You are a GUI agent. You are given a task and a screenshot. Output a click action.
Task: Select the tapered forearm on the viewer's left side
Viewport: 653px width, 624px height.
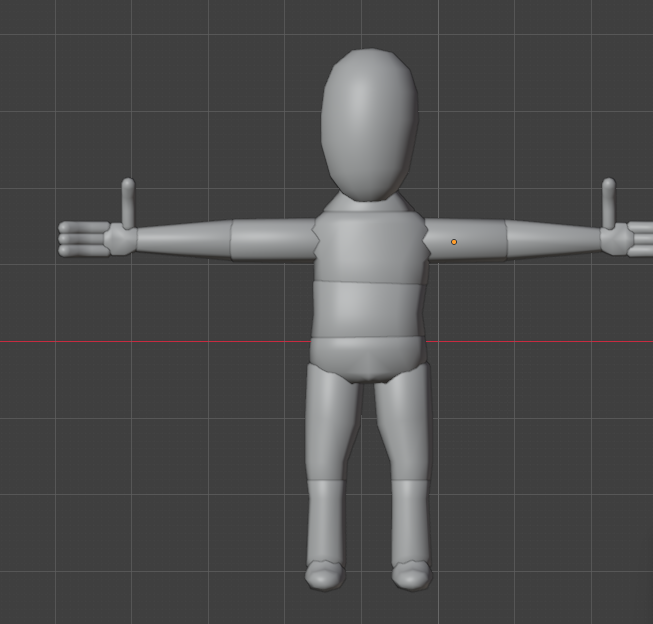point(183,240)
